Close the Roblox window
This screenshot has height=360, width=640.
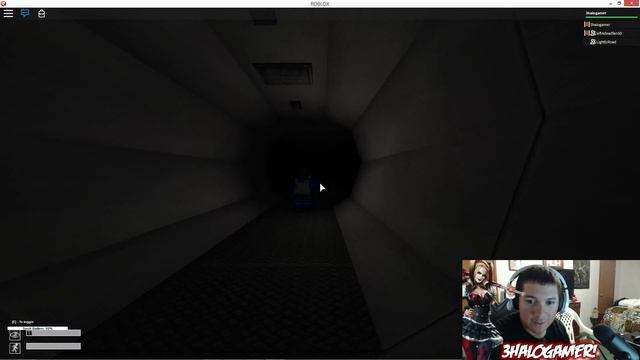631,3
